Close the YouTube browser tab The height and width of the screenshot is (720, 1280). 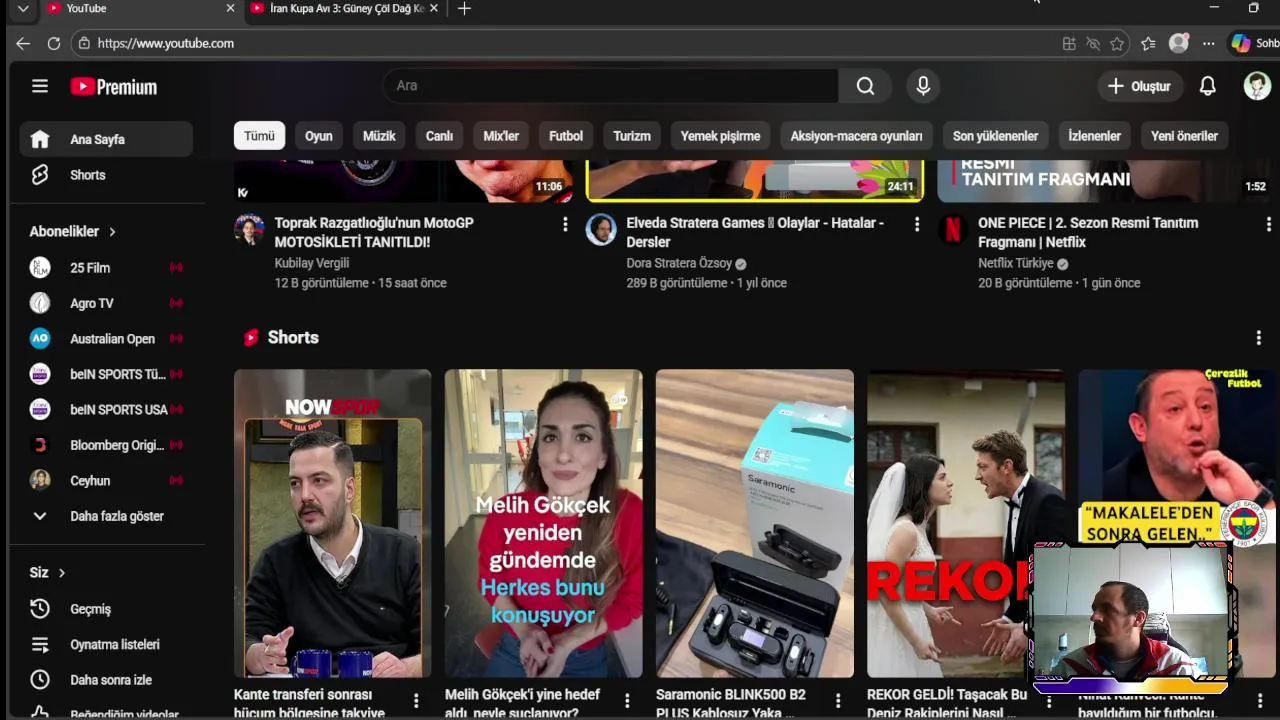[230, 8]
